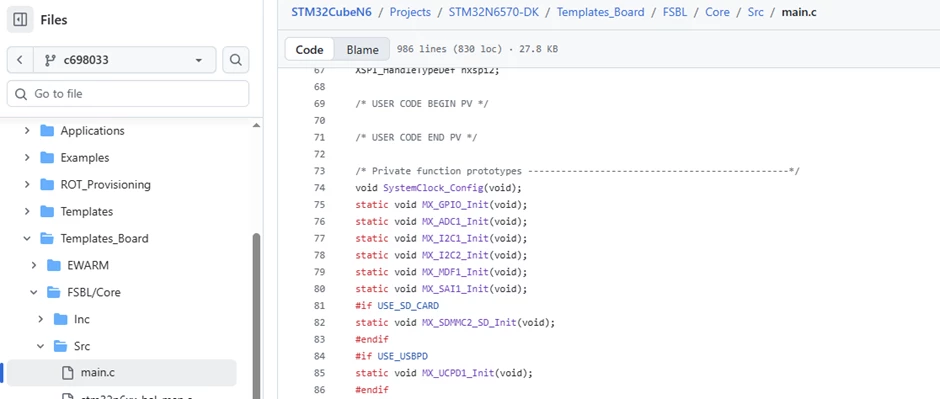The image size is (940, 399).
Task: Click MX_I2C2_Init in the code
Action: point(456,255)
